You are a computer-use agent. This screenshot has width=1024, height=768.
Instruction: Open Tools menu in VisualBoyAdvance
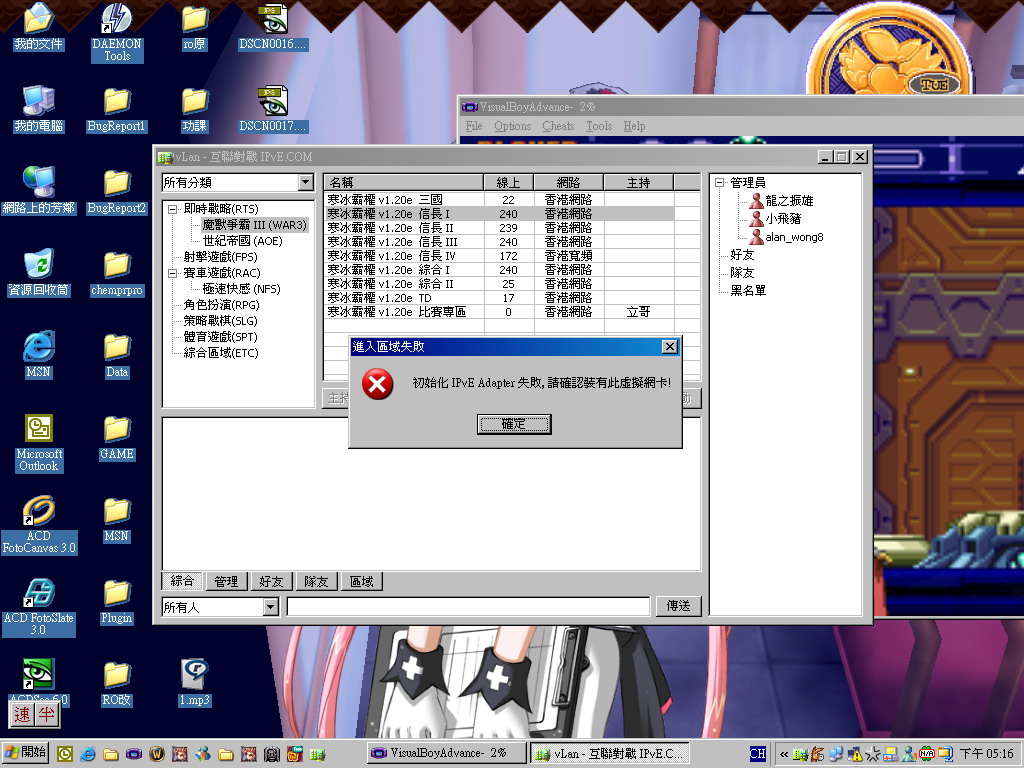coord(599,126)
